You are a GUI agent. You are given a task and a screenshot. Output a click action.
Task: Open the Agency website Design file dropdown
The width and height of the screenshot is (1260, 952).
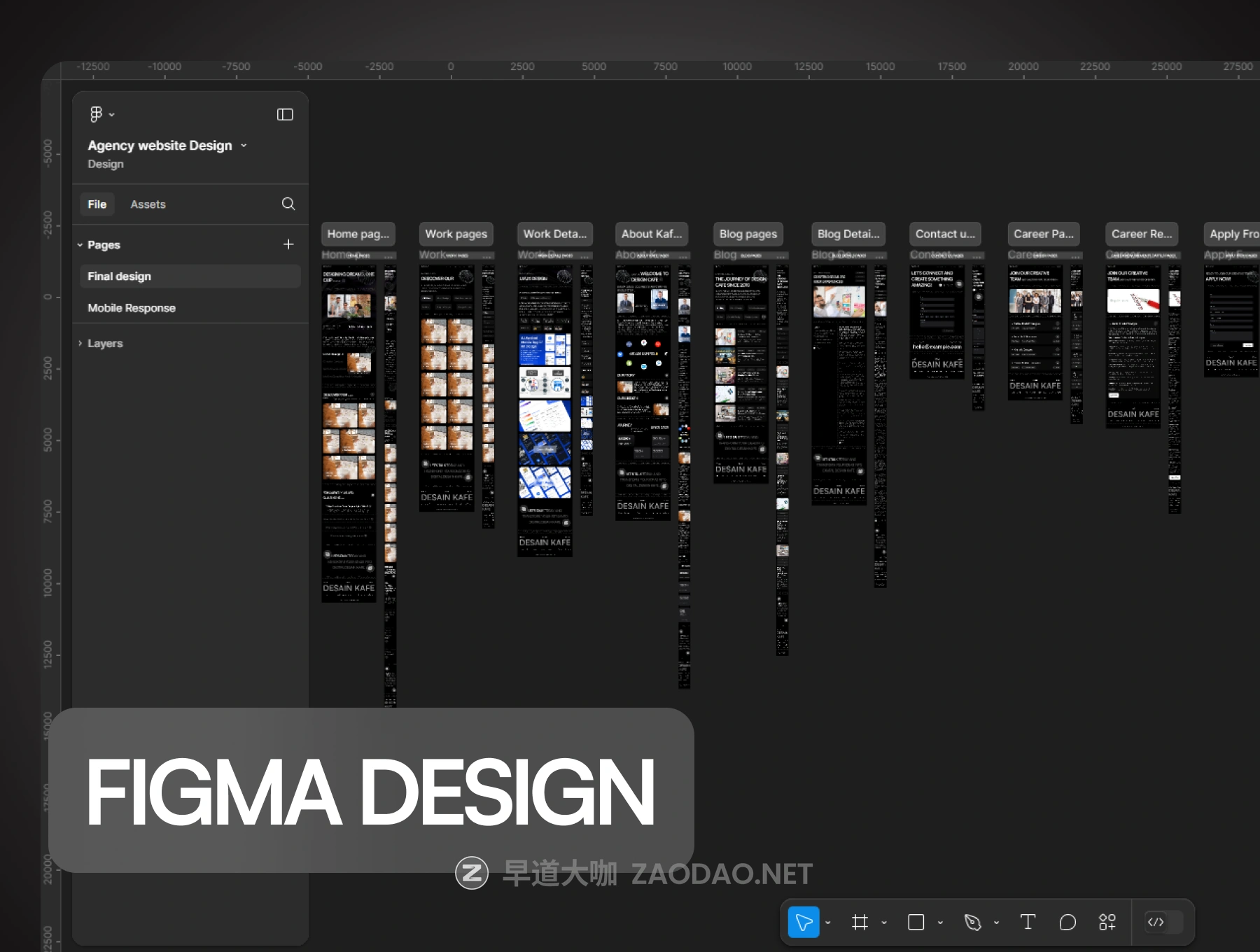pyautogui.click(x=244, y=146)
